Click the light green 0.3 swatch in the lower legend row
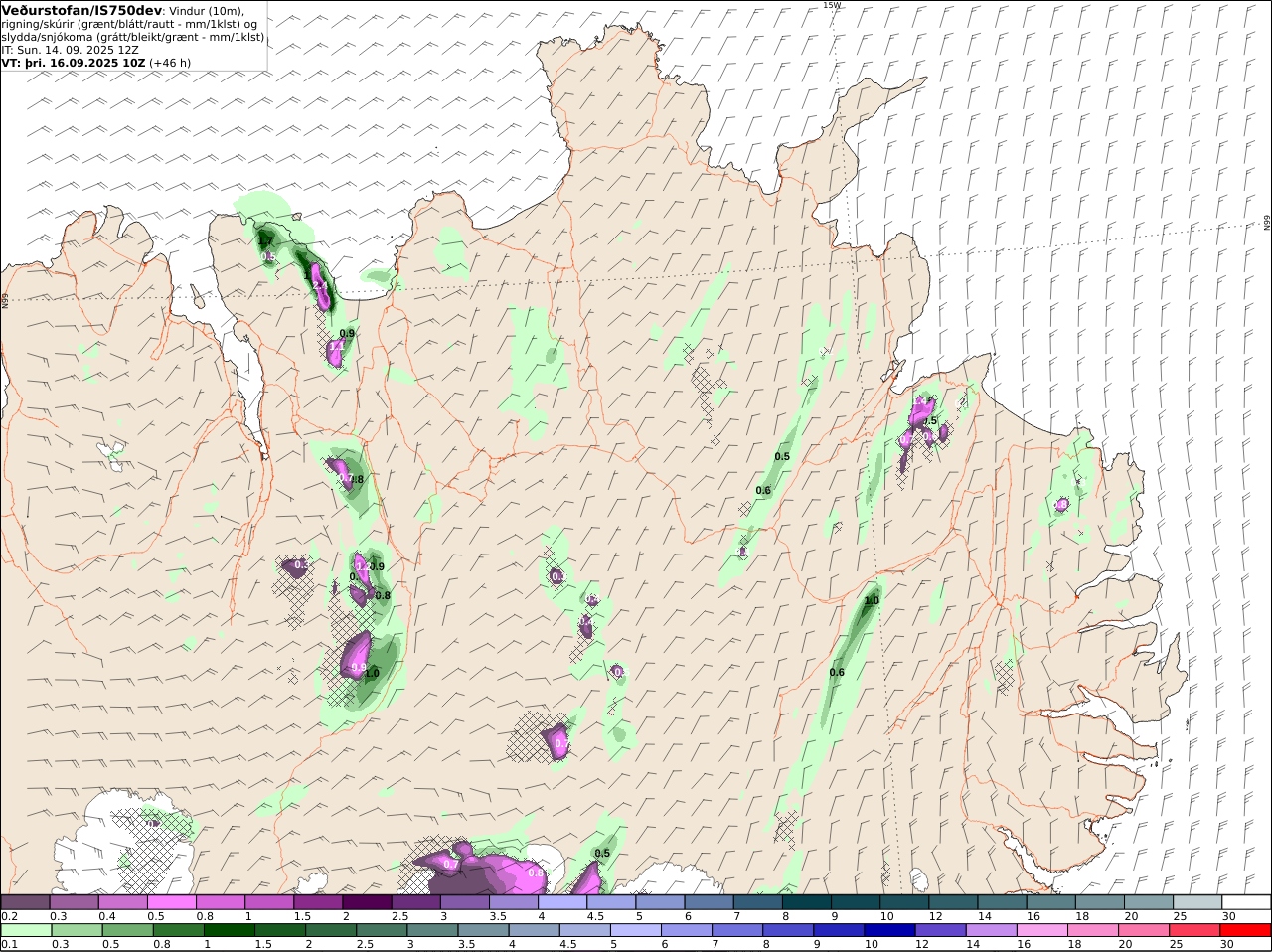Image resolution: width=1272 pixels, height=952 pixels. (x=76, y=930)
